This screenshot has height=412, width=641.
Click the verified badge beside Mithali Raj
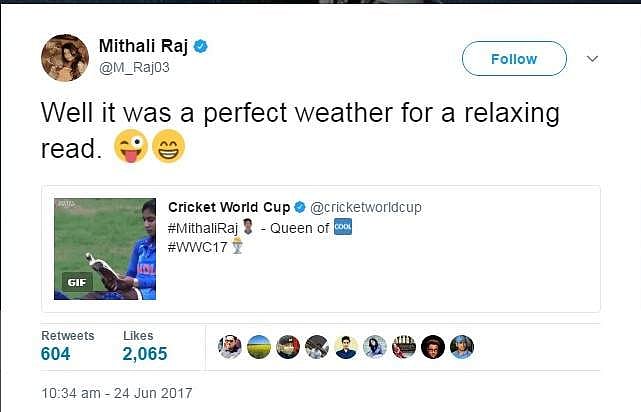click(200, 46)
